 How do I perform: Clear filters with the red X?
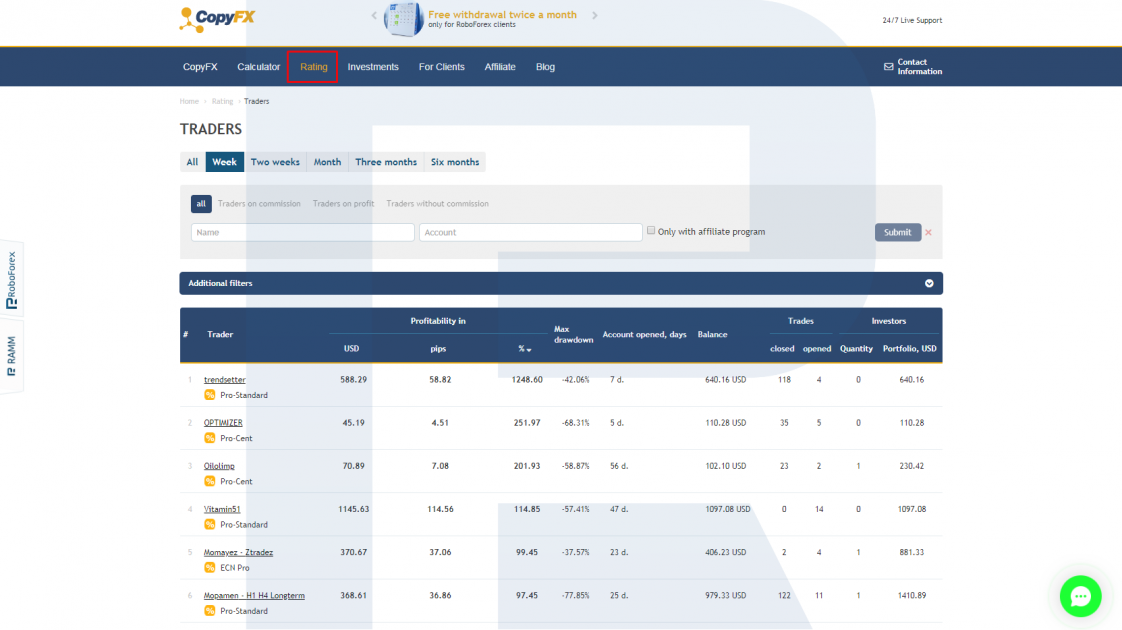[x=928, y=232]
